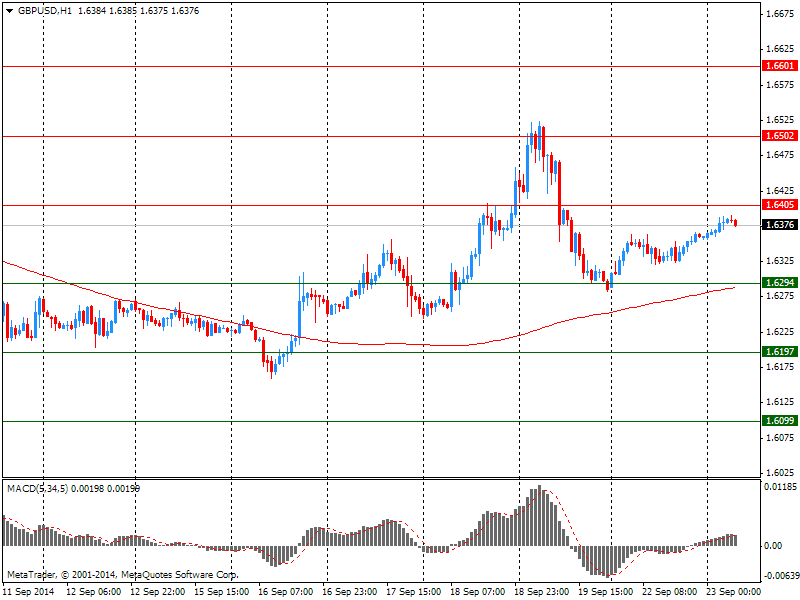Click the 19 Sep 15:00 time label
This screenshot has height=600, width=800.
click(x=606, y=592)
